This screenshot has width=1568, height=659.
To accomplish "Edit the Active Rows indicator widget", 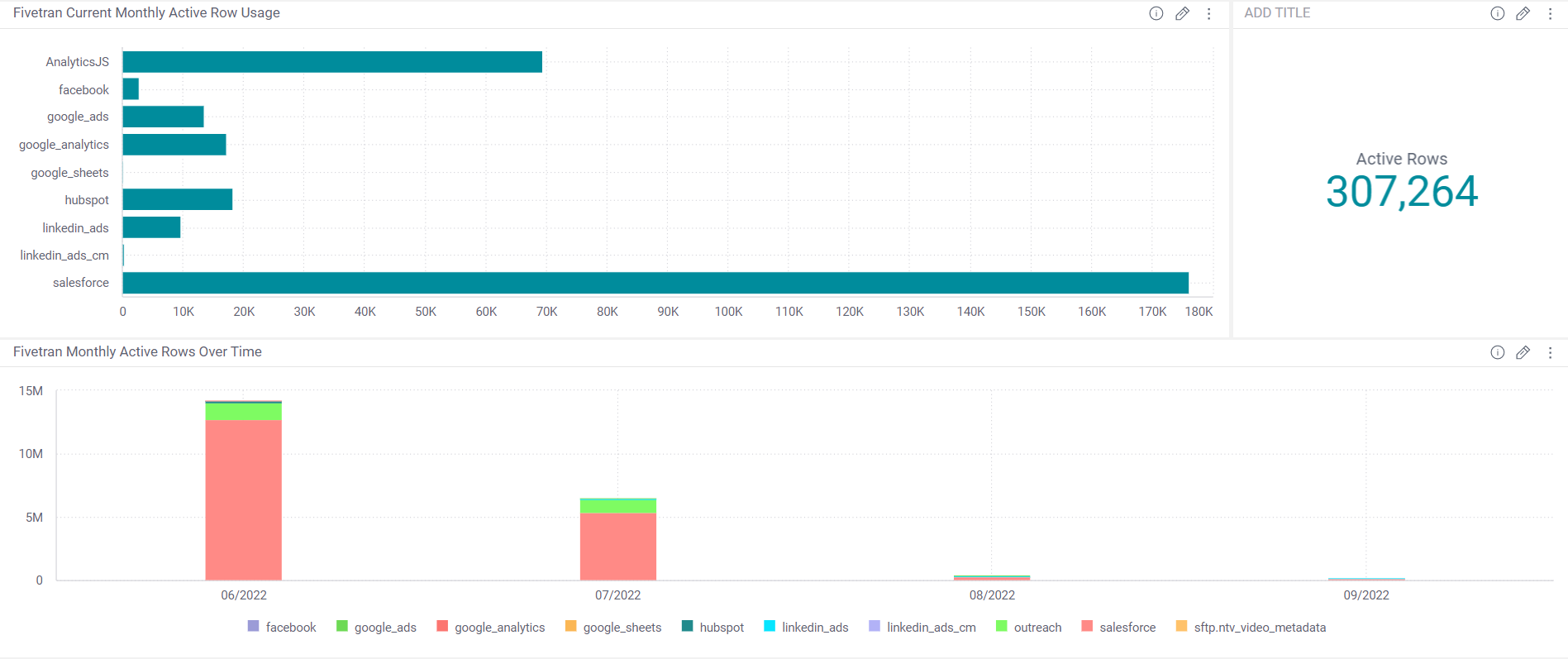I will [1523, 13].
